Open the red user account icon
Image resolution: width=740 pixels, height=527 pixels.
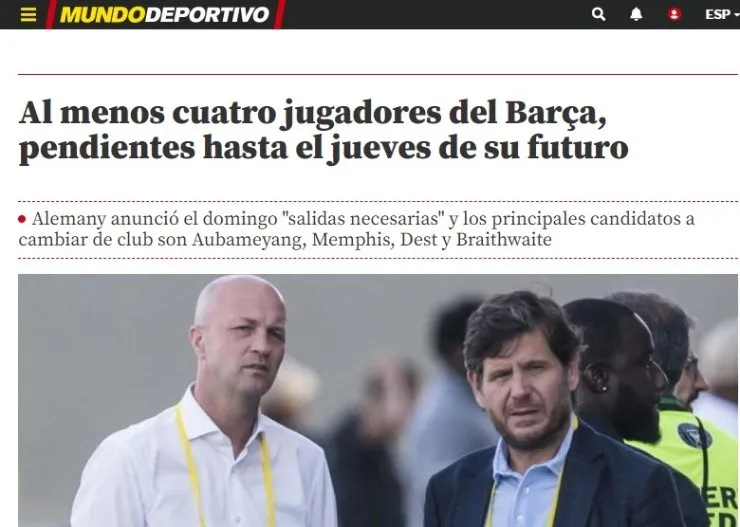(674, 14)
